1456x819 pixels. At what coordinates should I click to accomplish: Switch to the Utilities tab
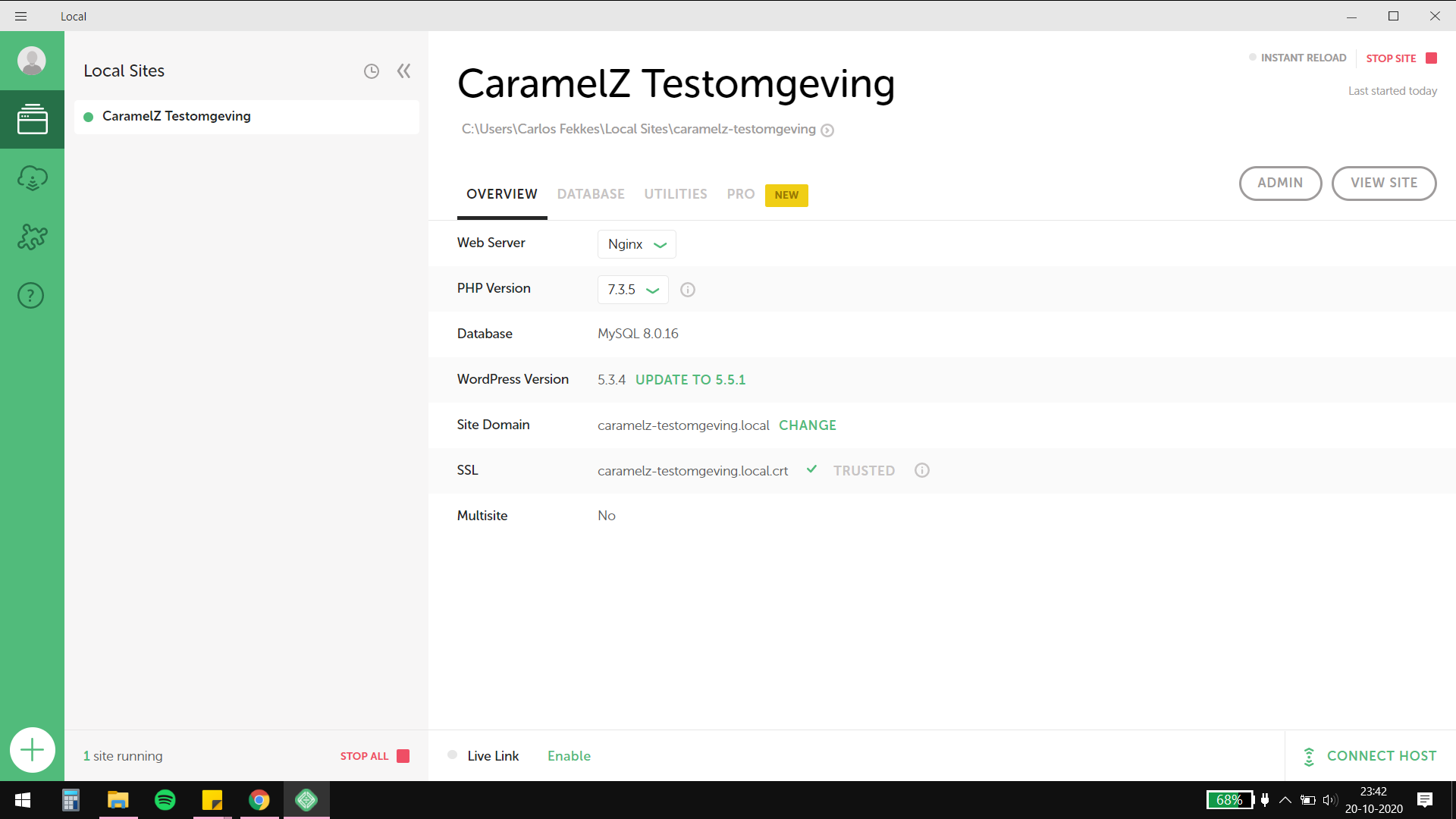[675, 194]
